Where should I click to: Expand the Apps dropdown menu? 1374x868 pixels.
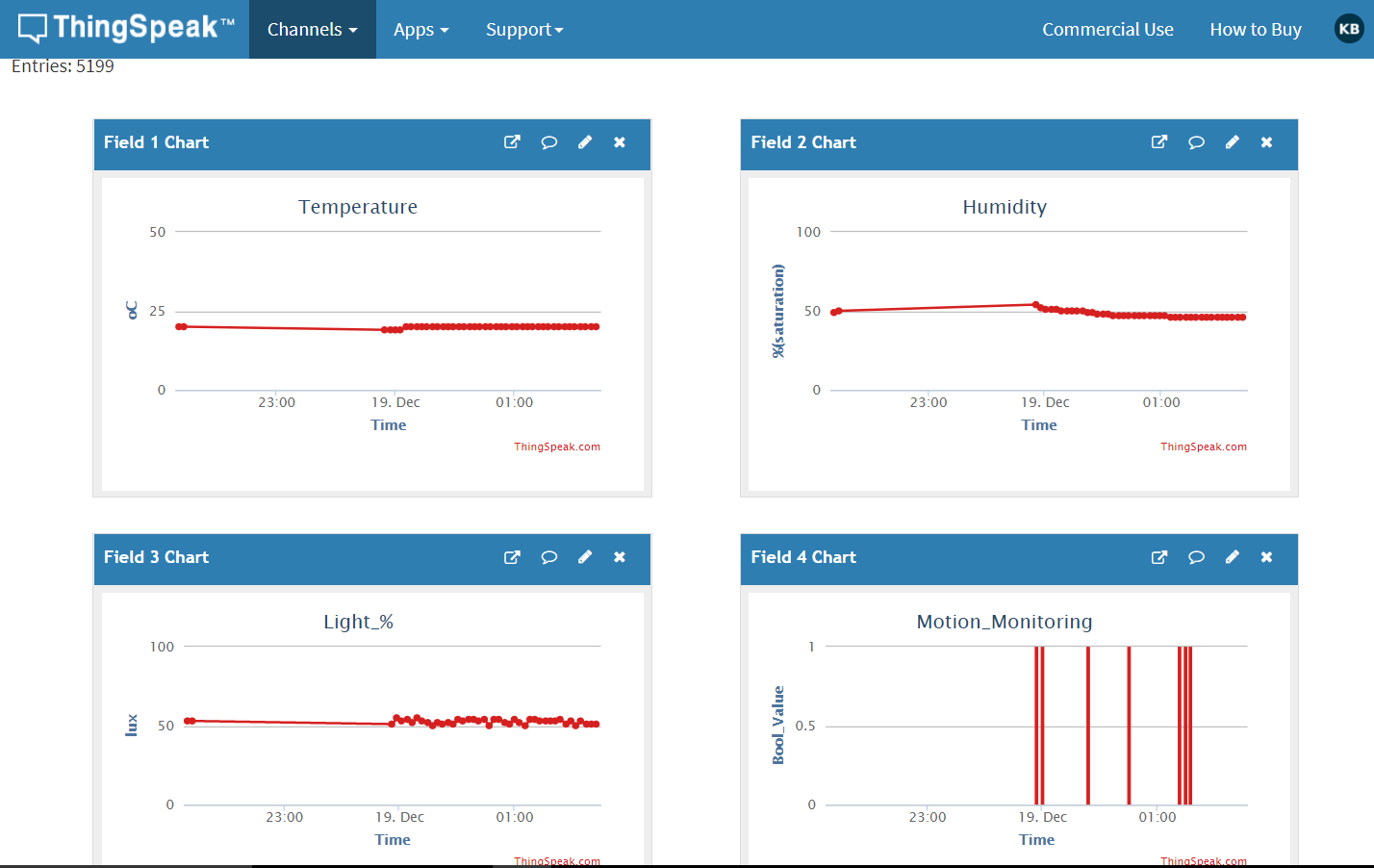point(421,30)
